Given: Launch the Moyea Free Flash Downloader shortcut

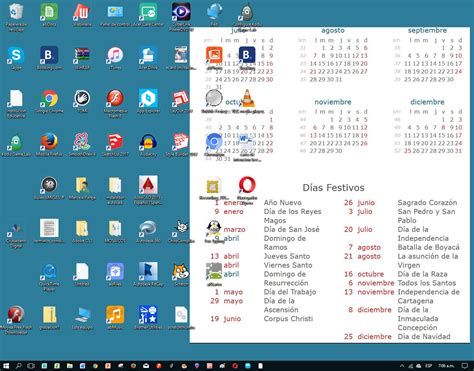Looking at the screenshot, I should pyautogui.click(x=16, y=314).
